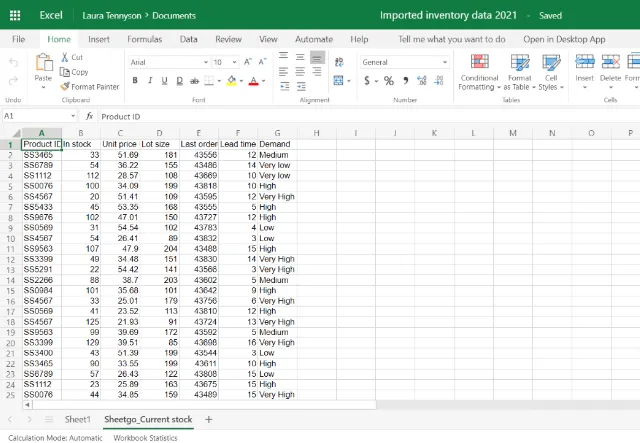Screen dimensions: 640x443
Task: Open Cell Styles gallery
Action: pyautogui.click(x=551, y=72)
